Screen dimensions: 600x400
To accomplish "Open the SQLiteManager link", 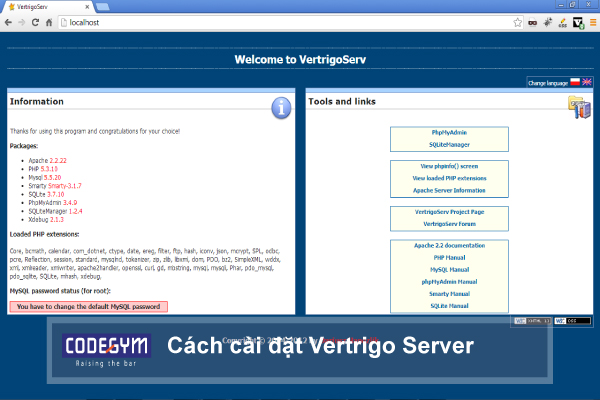I will [449, 145].
